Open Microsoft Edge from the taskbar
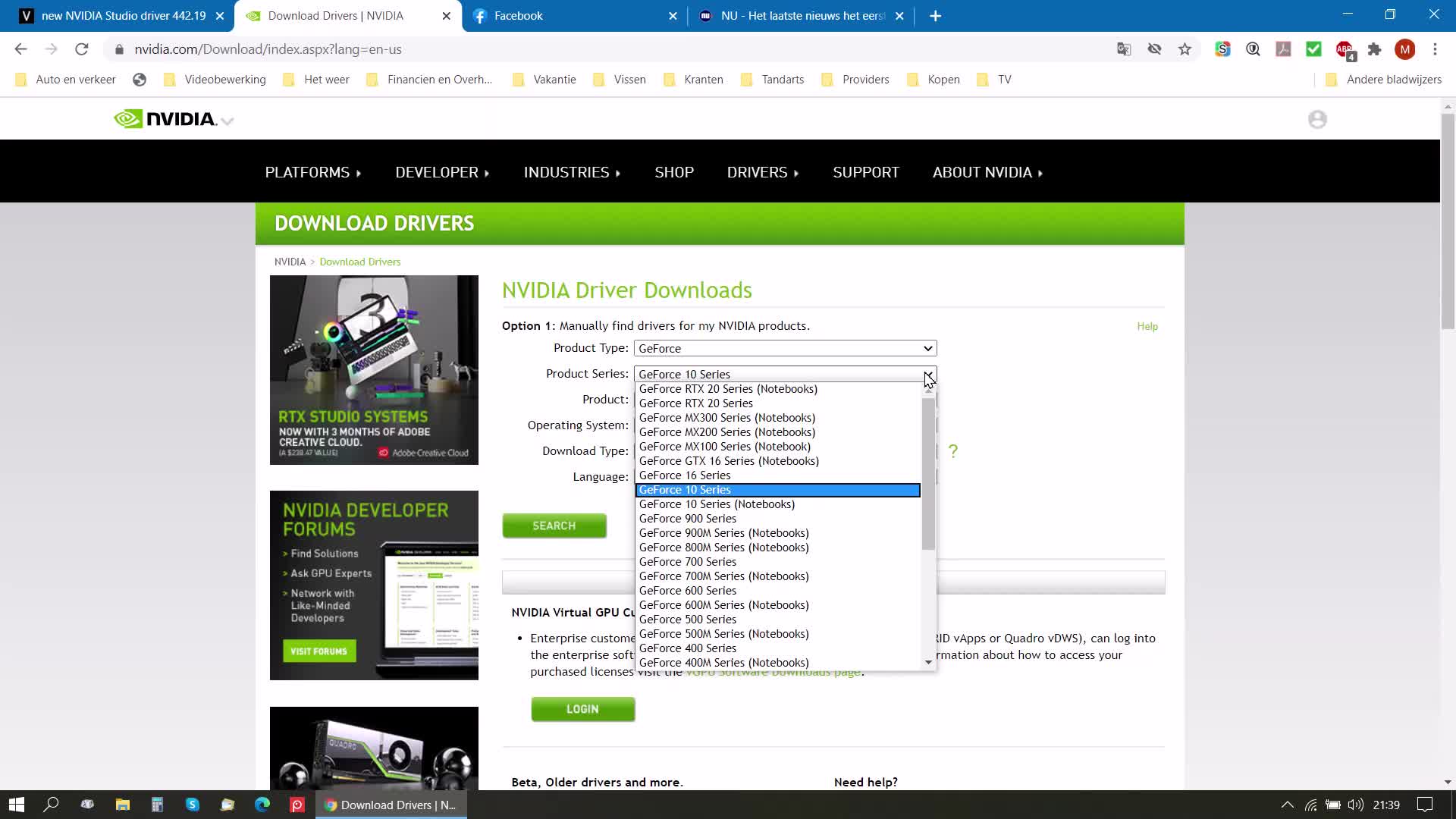The image size is (1456, 819). pyautogui.click(x=262, y=805)
